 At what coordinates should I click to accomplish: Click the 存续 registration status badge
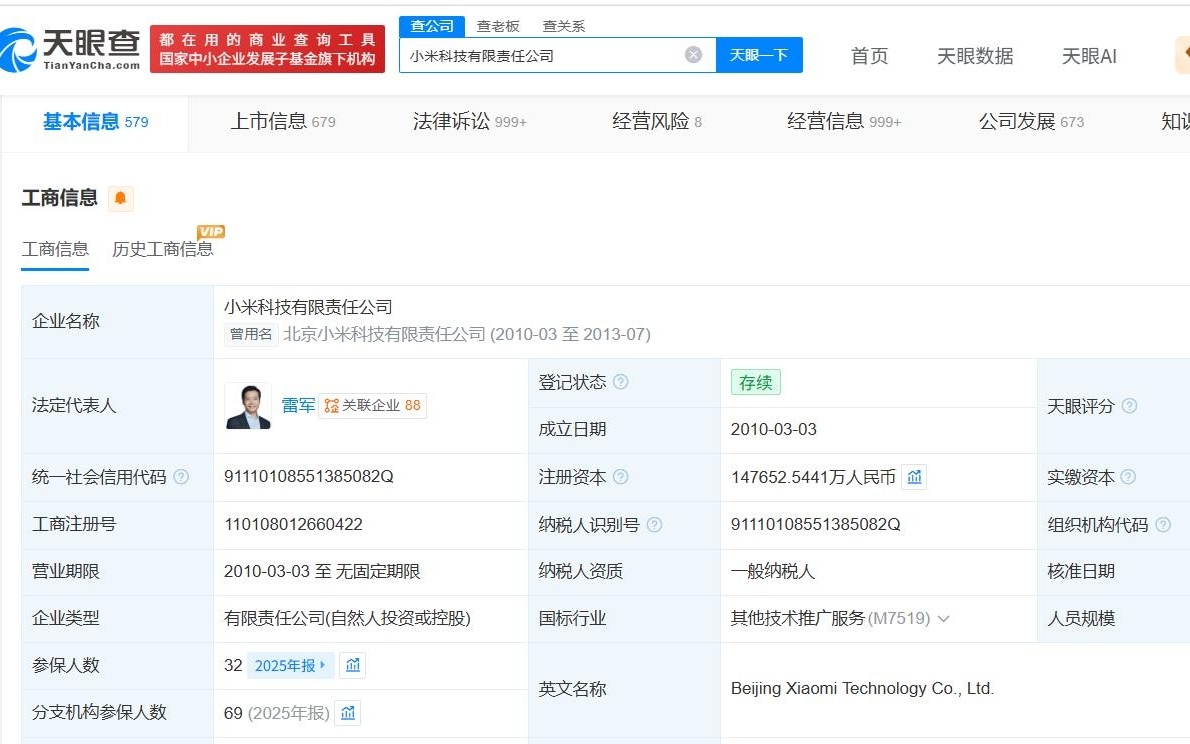(x=756, y=383)
